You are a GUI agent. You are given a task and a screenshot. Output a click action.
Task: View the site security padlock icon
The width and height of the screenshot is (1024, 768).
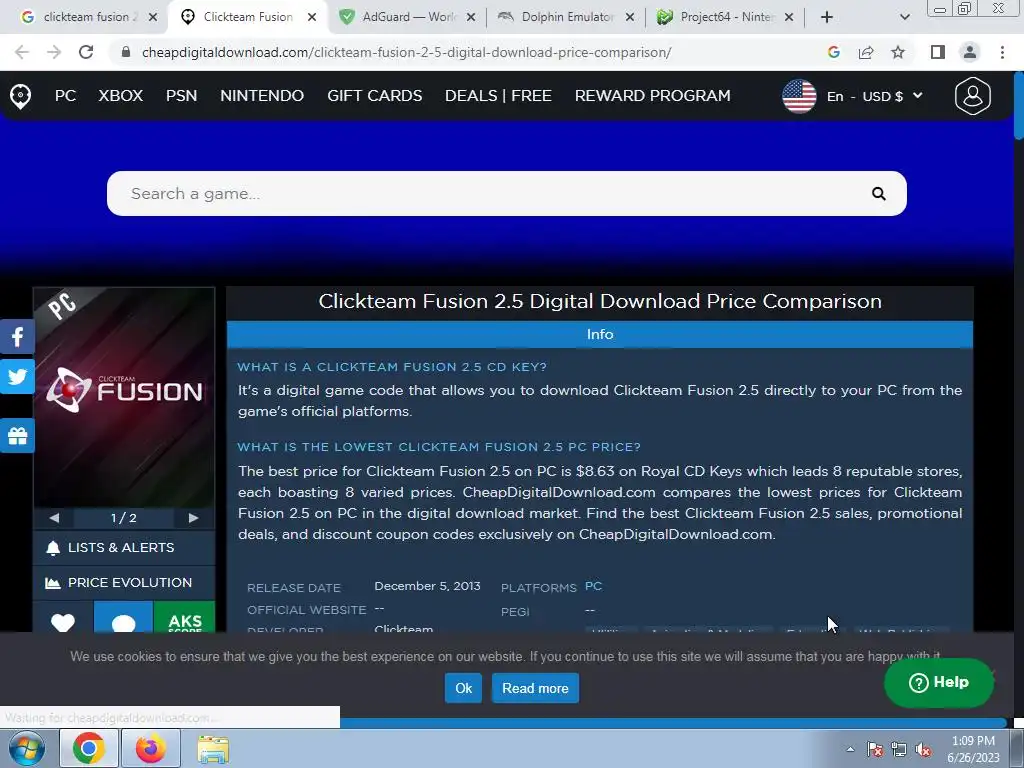click(x=126, y=52)
